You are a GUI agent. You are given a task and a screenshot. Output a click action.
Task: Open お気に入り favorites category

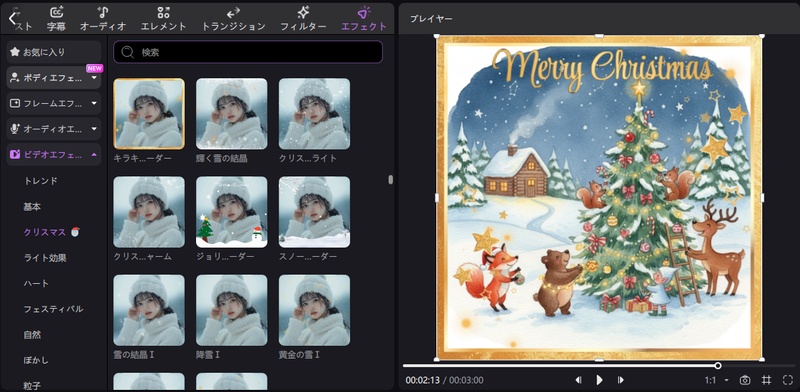point(54,52)
